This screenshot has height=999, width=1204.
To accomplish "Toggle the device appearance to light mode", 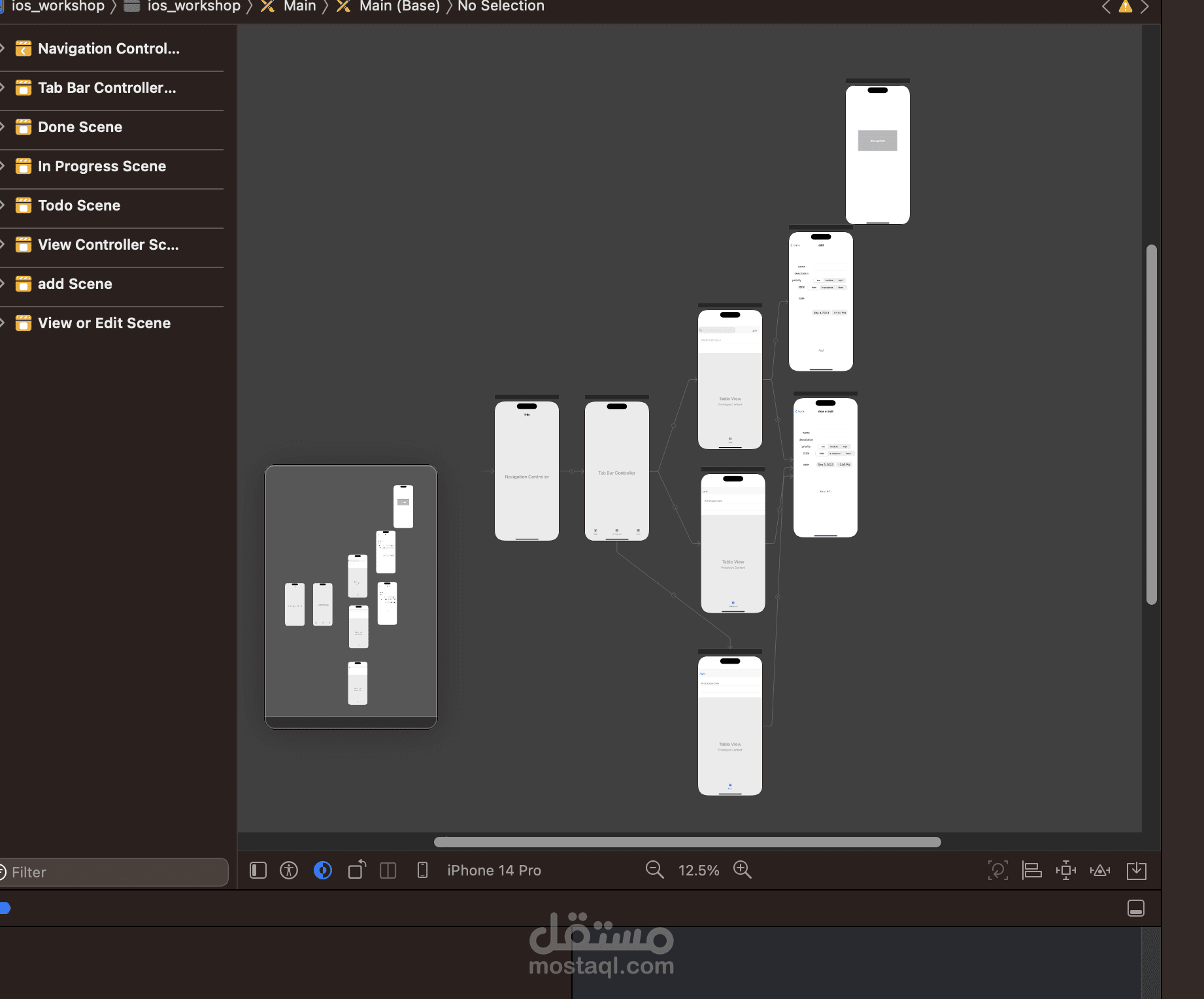I will click(x=323, y=870).
